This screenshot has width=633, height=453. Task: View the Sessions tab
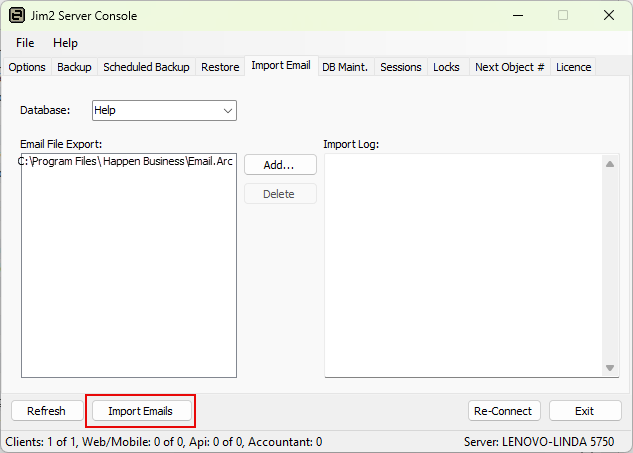point(400,67)
